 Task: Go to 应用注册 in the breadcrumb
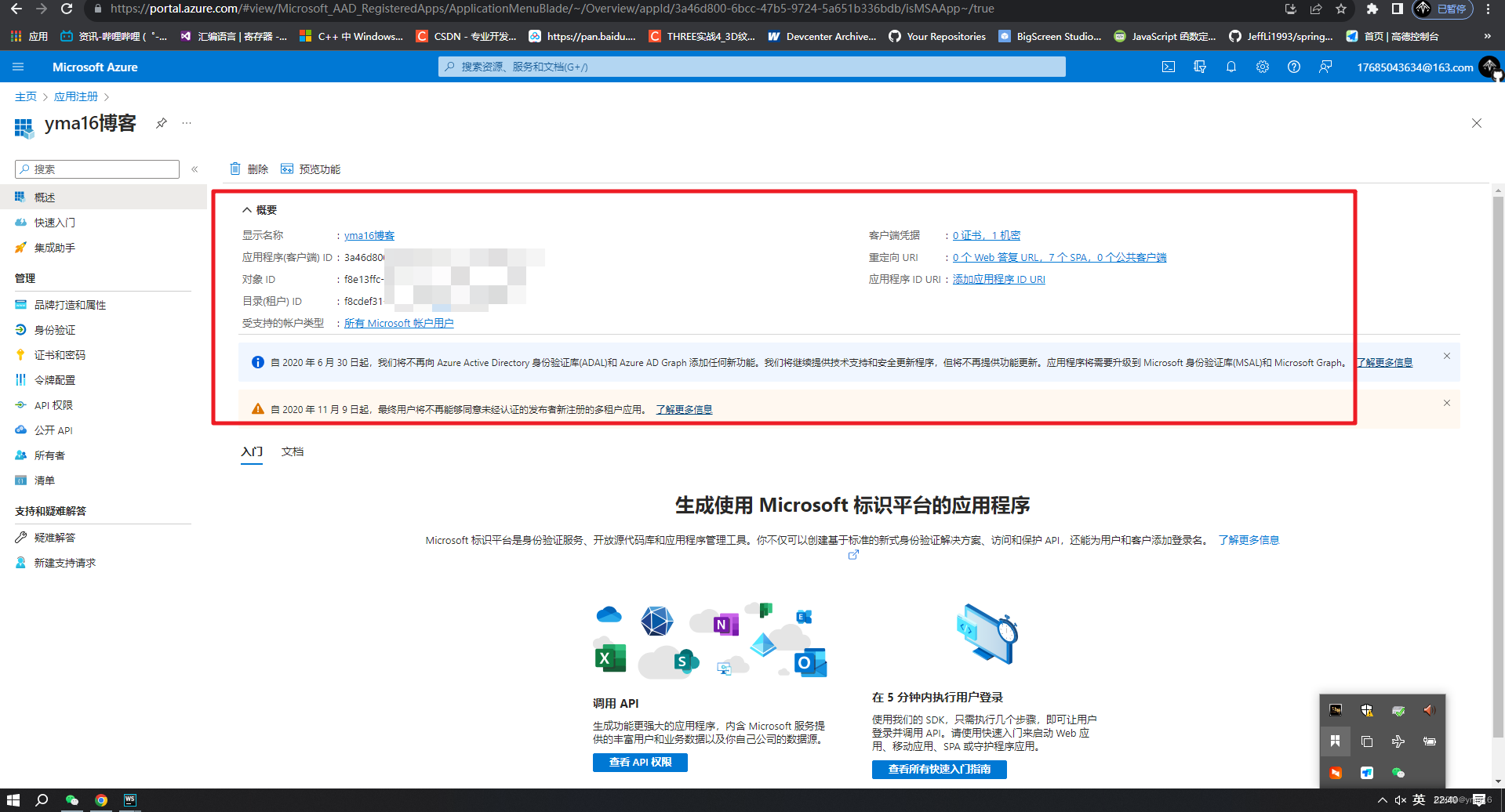pos(76,96)
